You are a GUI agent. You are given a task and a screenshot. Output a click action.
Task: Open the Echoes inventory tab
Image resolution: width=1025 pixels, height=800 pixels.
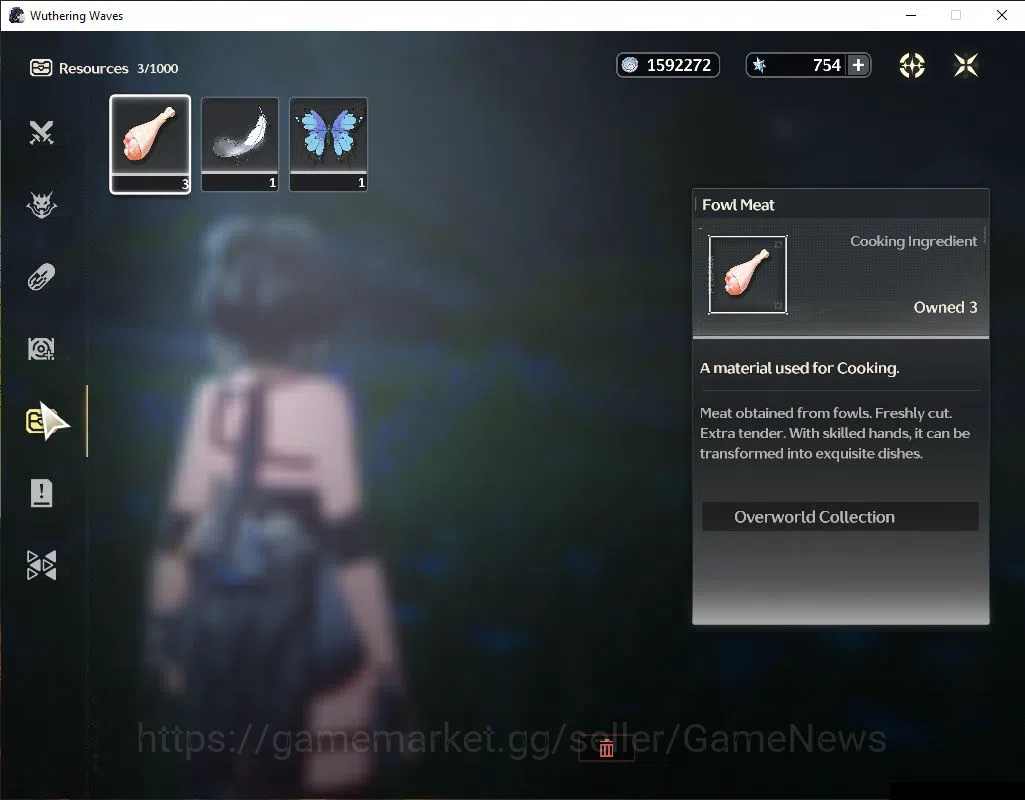click(41, 205)
